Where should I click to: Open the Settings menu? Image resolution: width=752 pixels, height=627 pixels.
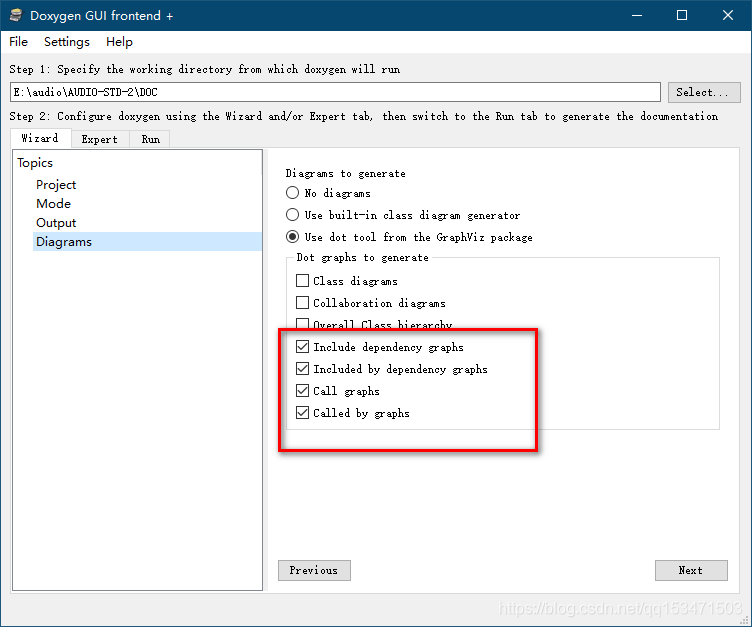click(67, 42)
